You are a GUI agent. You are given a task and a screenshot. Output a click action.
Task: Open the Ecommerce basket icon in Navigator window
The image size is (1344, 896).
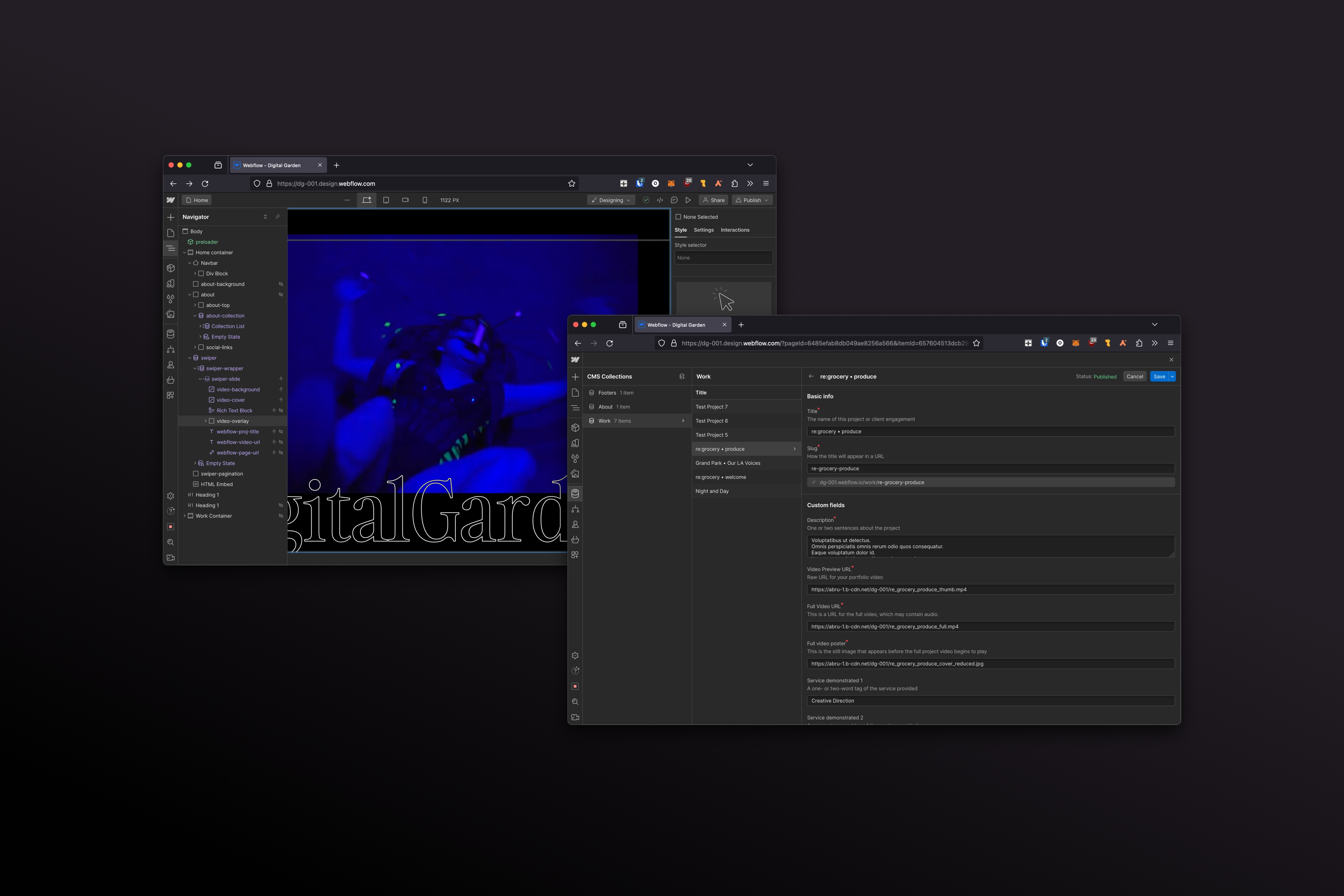click(x=170, y=380)
